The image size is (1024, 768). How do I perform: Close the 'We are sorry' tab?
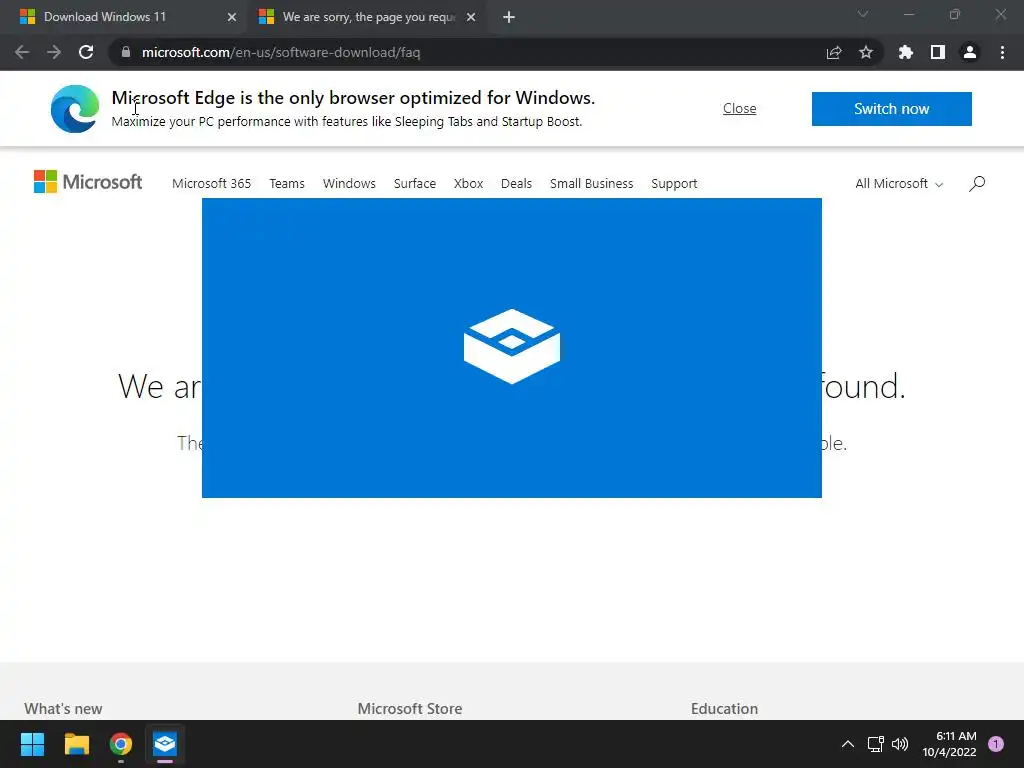point(471,17)
